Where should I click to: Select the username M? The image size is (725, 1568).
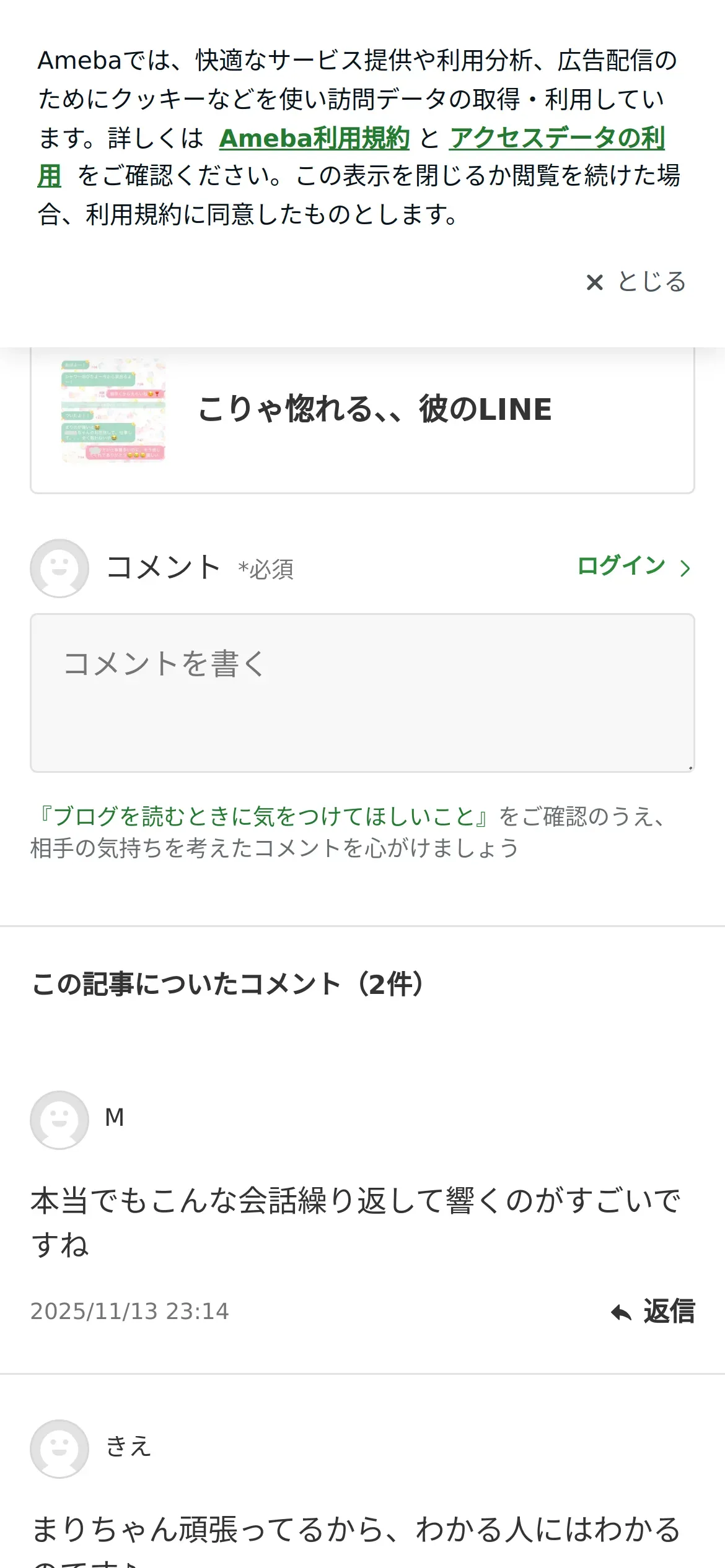[x=115, y=1118]
